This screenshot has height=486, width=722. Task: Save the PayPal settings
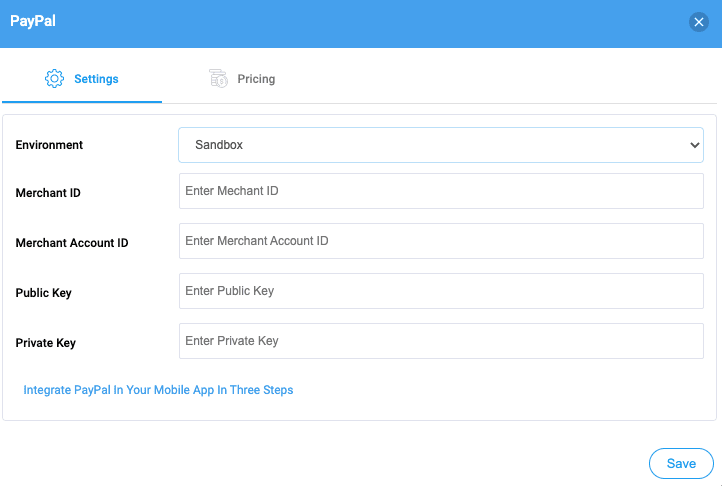coord(681,463)
